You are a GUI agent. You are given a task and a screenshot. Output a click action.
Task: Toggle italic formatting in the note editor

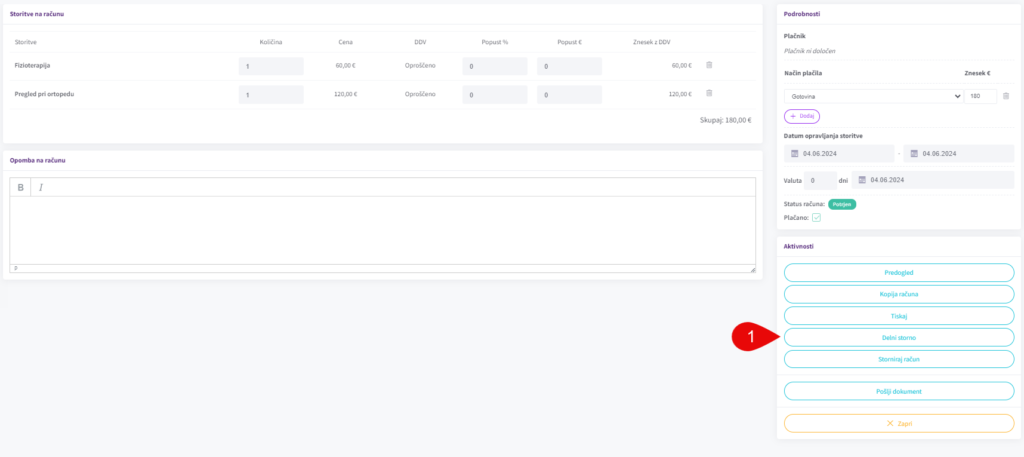[x=41, y=187]
